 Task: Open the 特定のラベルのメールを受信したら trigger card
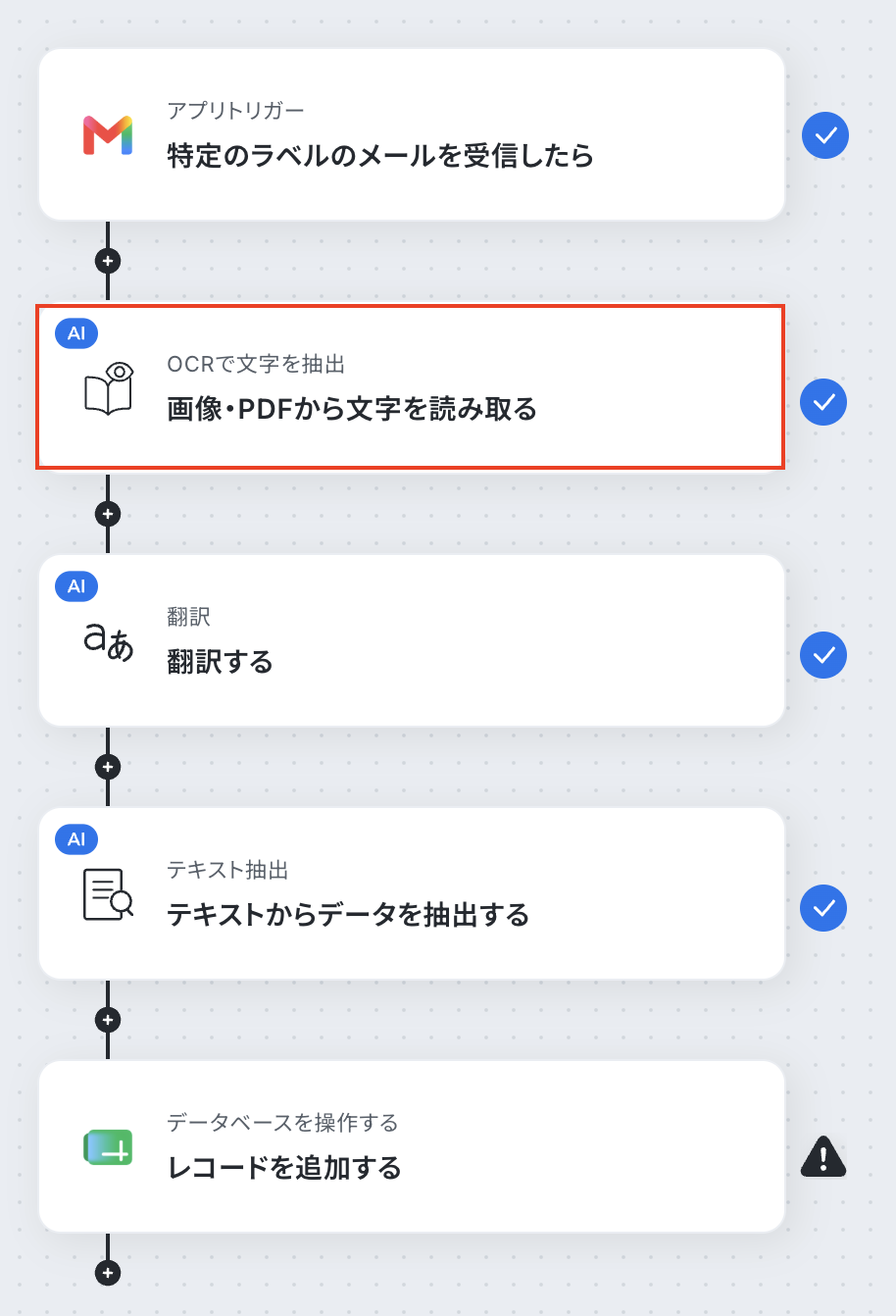tap(412, 134)
